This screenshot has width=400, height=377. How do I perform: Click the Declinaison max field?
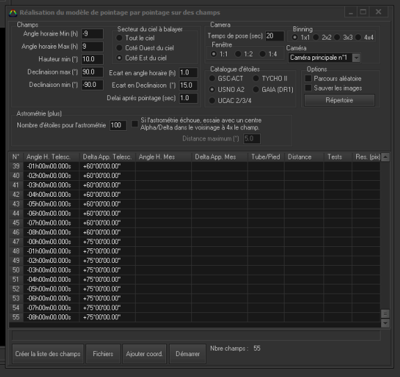(92, 72)
